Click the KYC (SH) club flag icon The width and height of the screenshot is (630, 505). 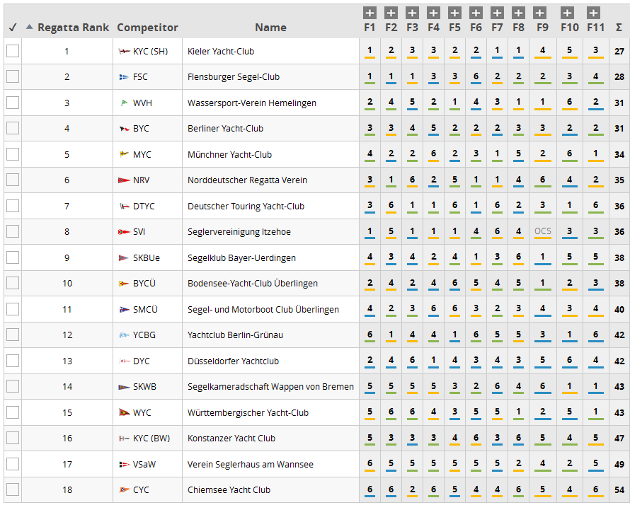pyautogui.click(x=124, y=51)
